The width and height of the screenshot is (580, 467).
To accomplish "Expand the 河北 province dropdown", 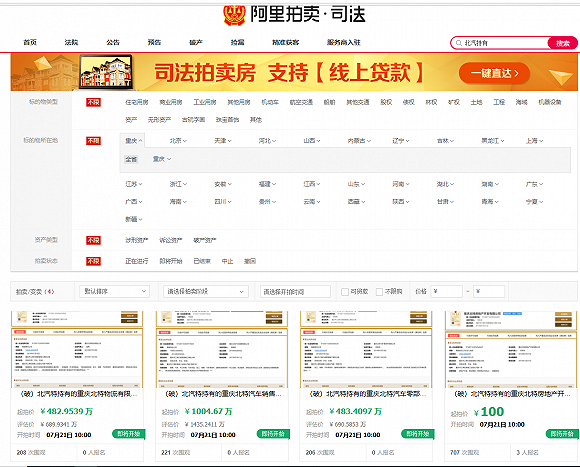I will [267, 141].
